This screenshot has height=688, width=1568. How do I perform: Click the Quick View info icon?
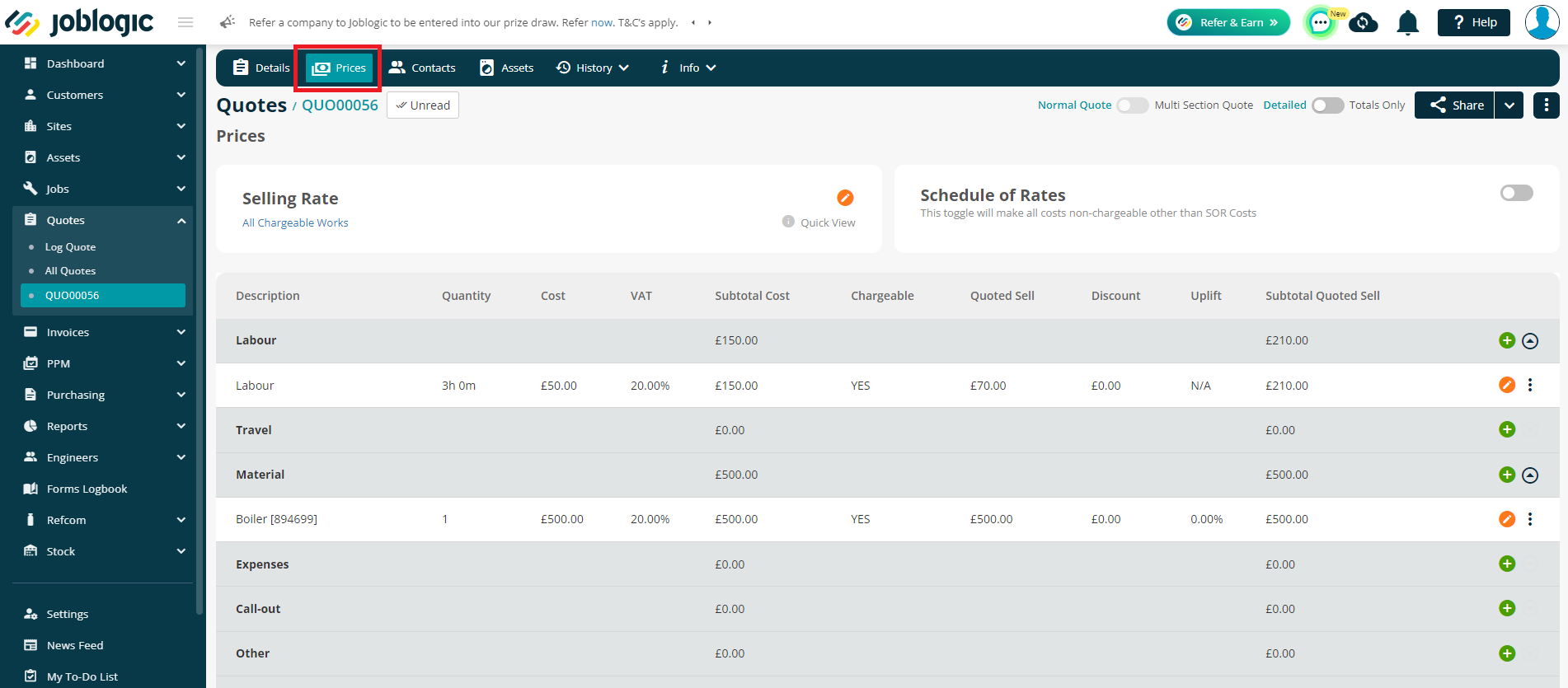[788, 222]
